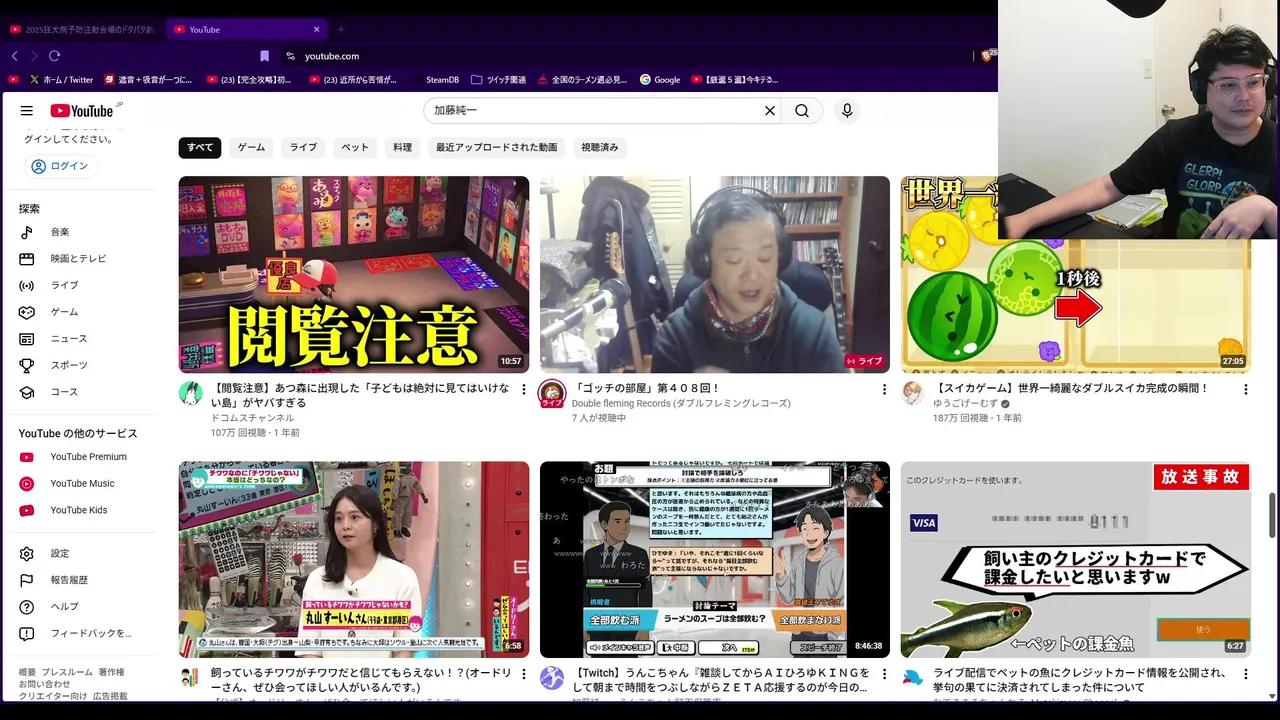Open more options for ゴッチの部屋 video
The width and height of the screenshot is (1280, 720).
click(x=884, y=389)
